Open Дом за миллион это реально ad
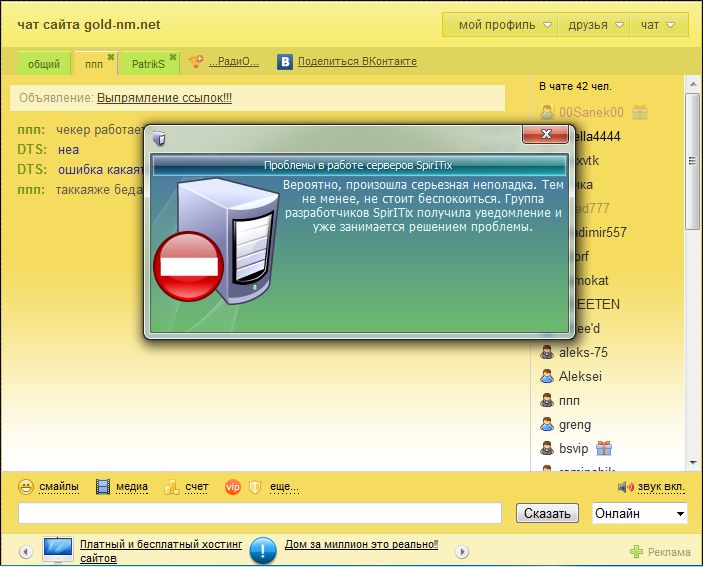The width and height of the screenshot is (703, 567). point(361,545)
